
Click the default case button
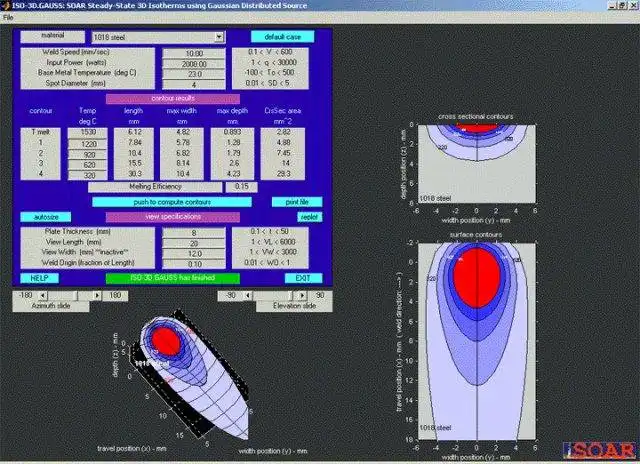282,37
